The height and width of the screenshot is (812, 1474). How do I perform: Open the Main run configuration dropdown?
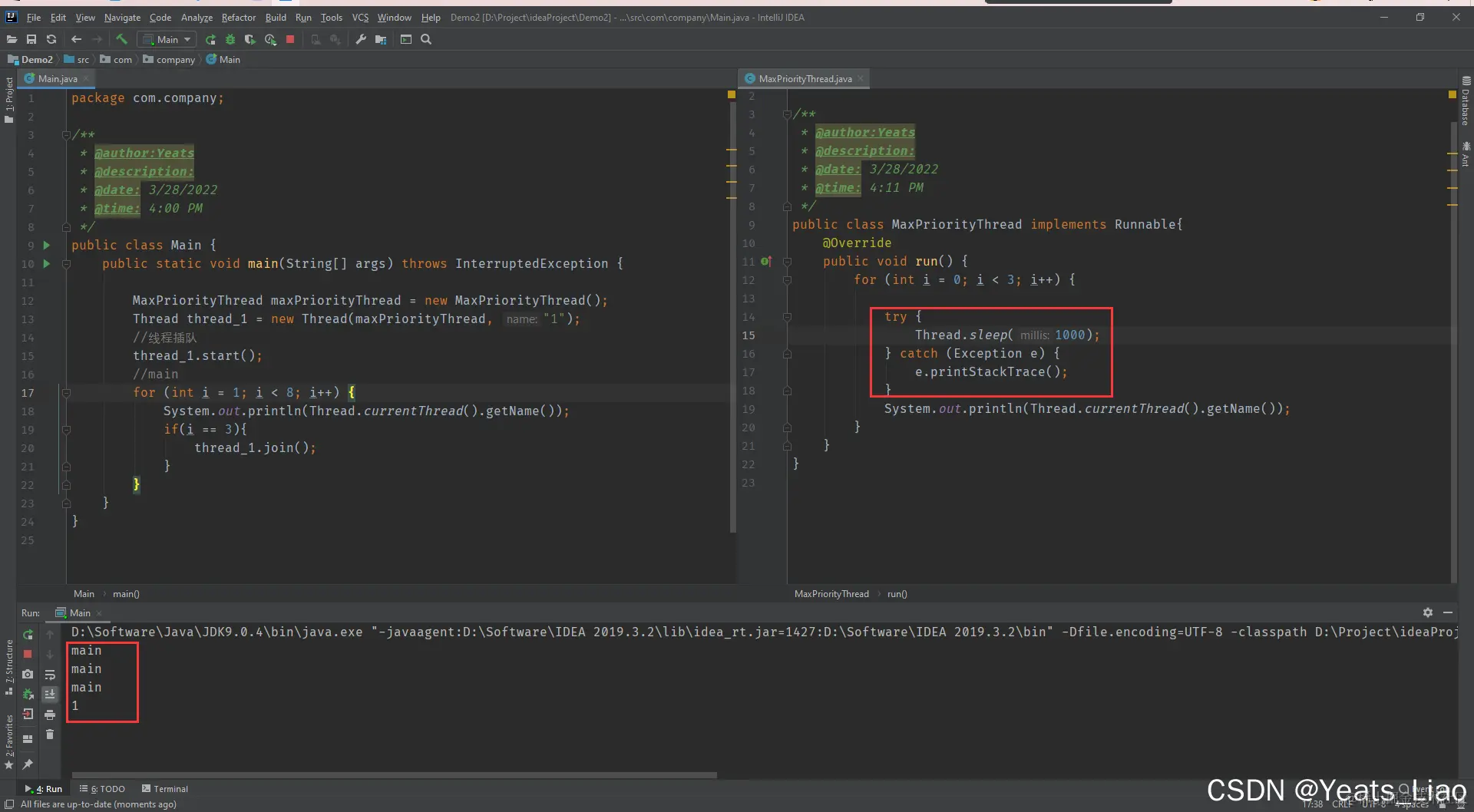(167, 39)
